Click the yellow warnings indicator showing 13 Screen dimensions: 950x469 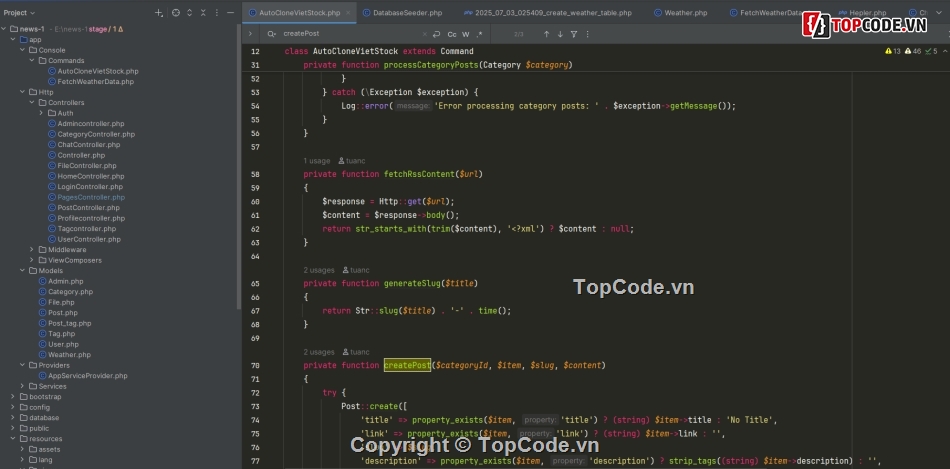click(893, 52)
